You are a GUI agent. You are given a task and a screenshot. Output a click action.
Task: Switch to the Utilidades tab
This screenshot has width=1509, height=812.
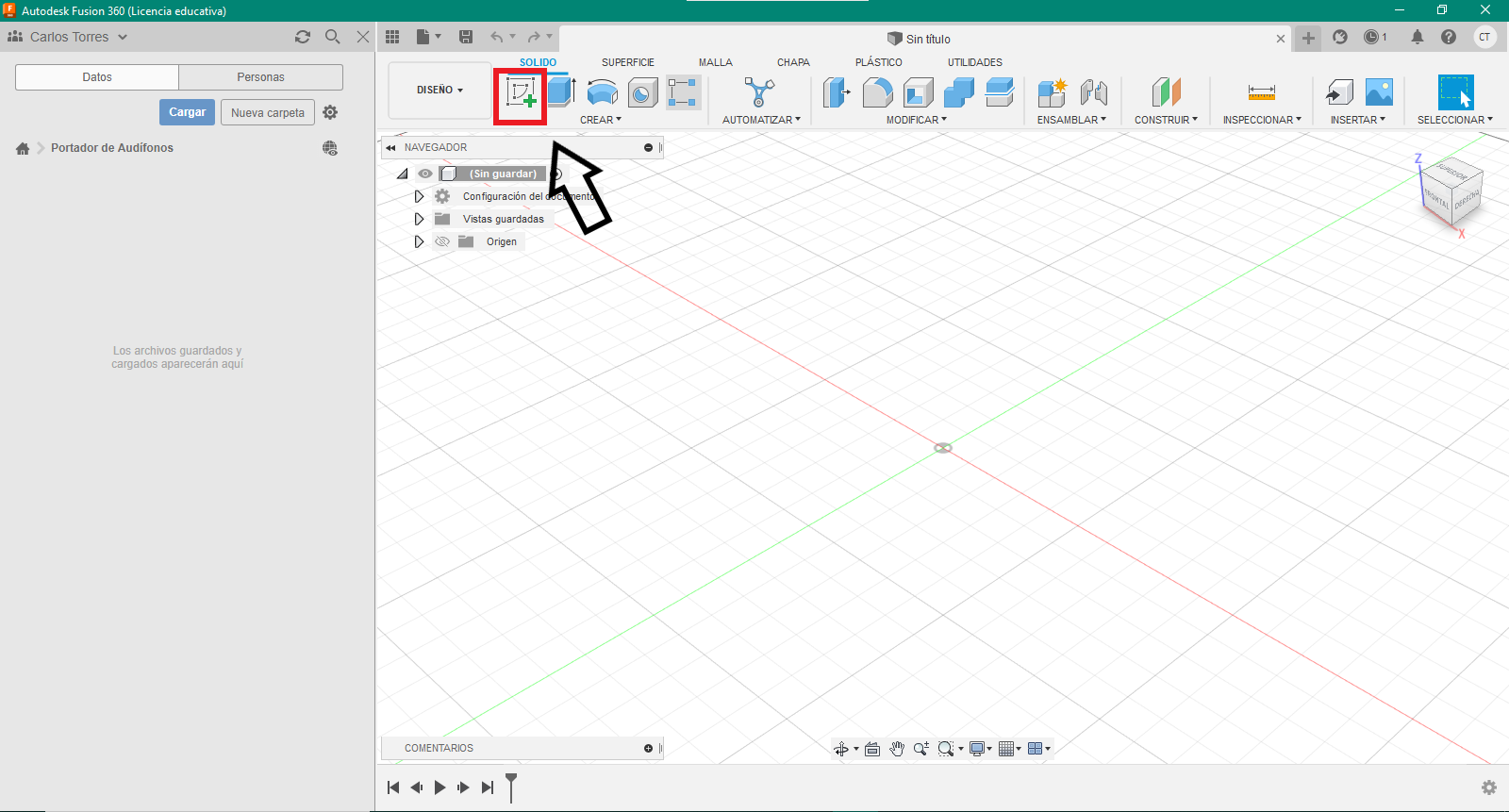[975, 62]
